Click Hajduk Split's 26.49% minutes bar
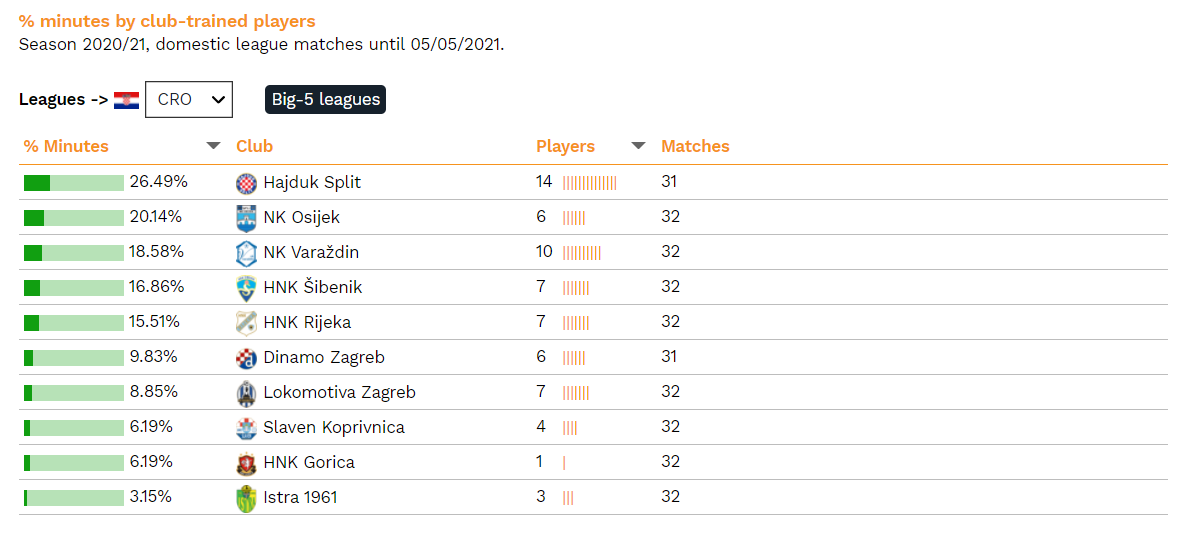Image resolution: width=1190 pixels, height=537 pixels. point(74,183)
